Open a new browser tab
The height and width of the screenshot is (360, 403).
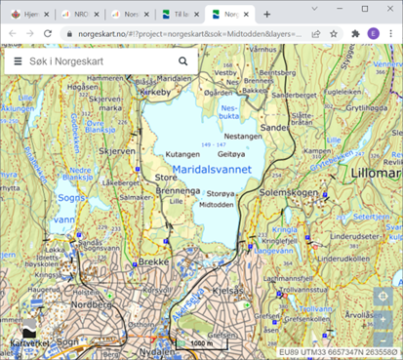click(x=267, y=14)
